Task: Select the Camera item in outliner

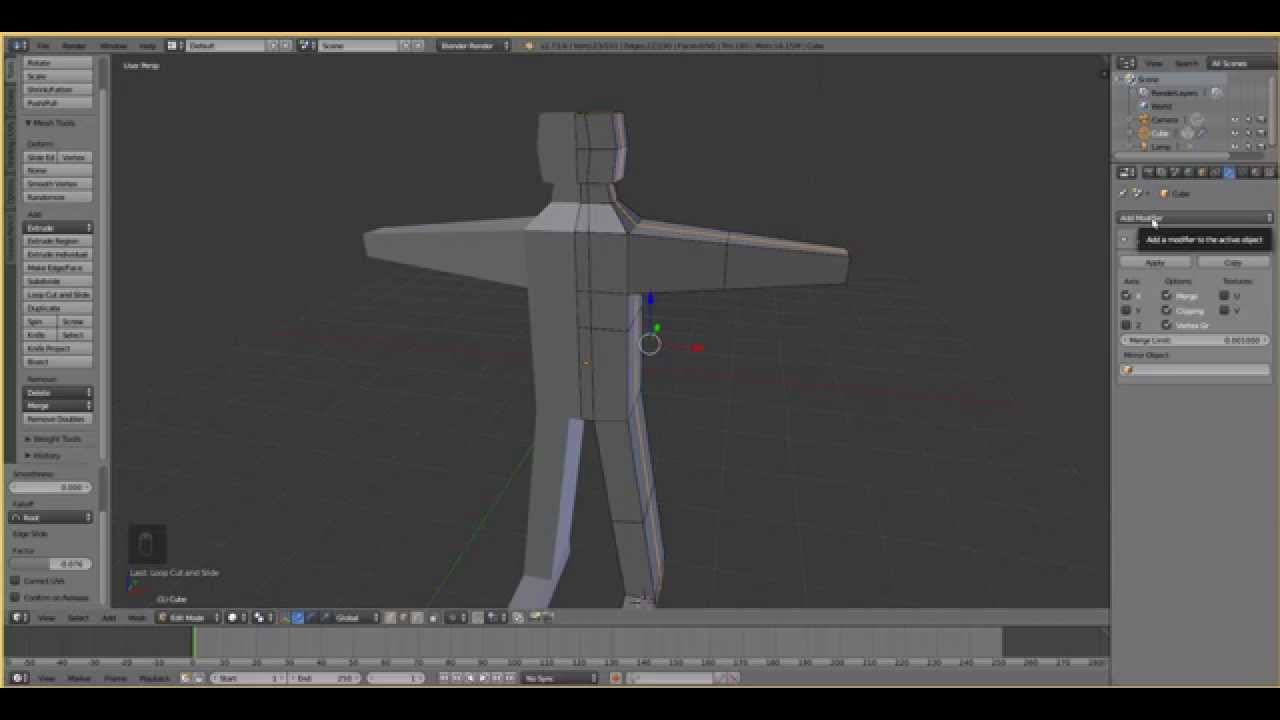Action: coord(1164,120)
